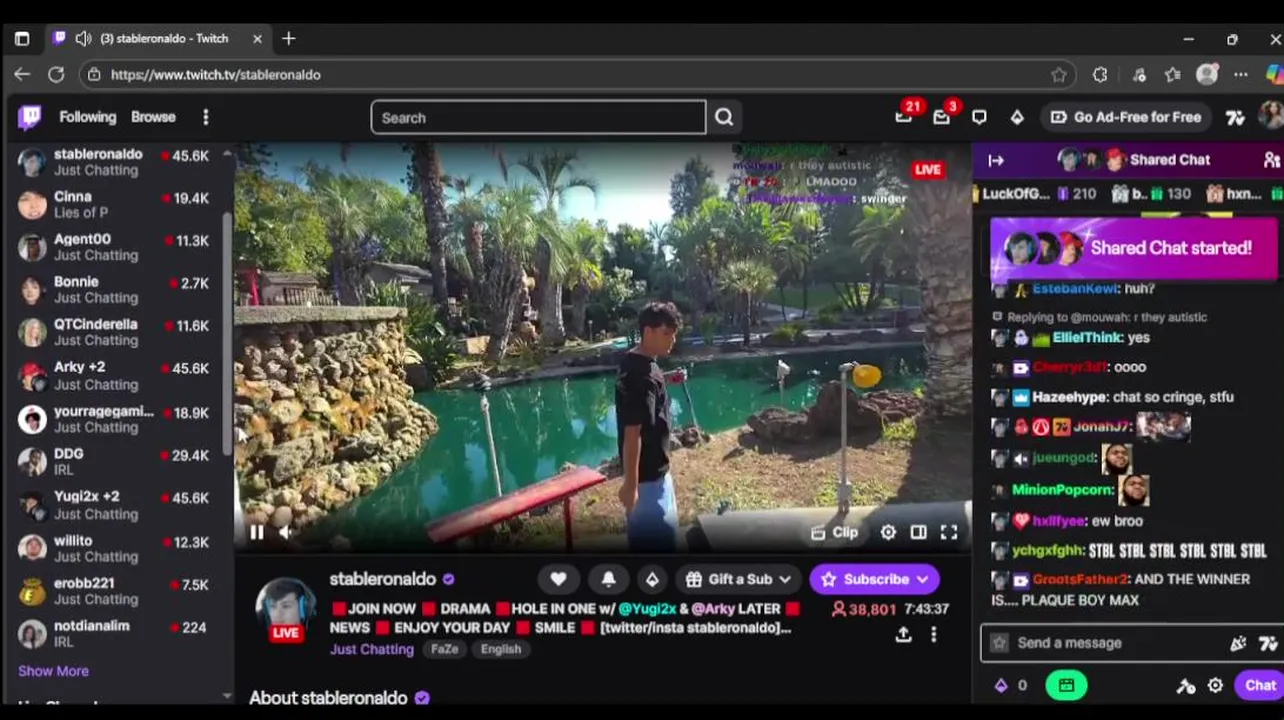Collapse the chat panel with the arrow icon

point(996,160)
